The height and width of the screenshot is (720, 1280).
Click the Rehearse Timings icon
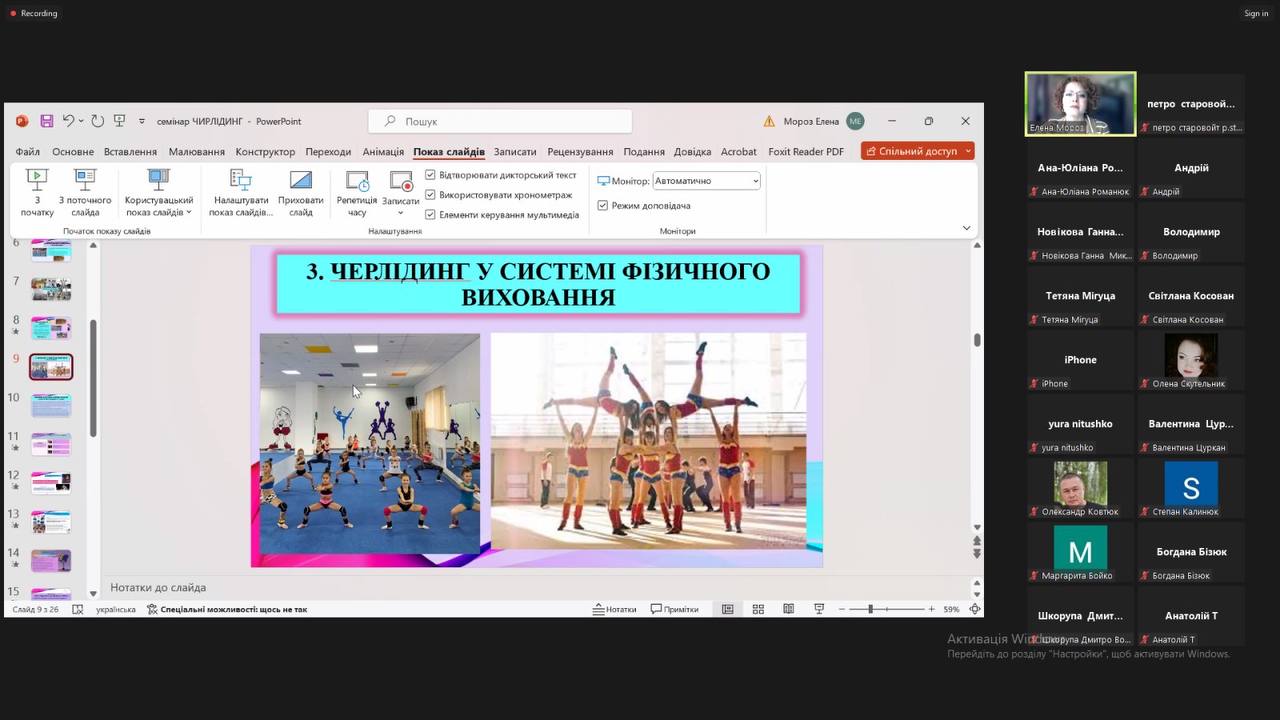[357, 181]
